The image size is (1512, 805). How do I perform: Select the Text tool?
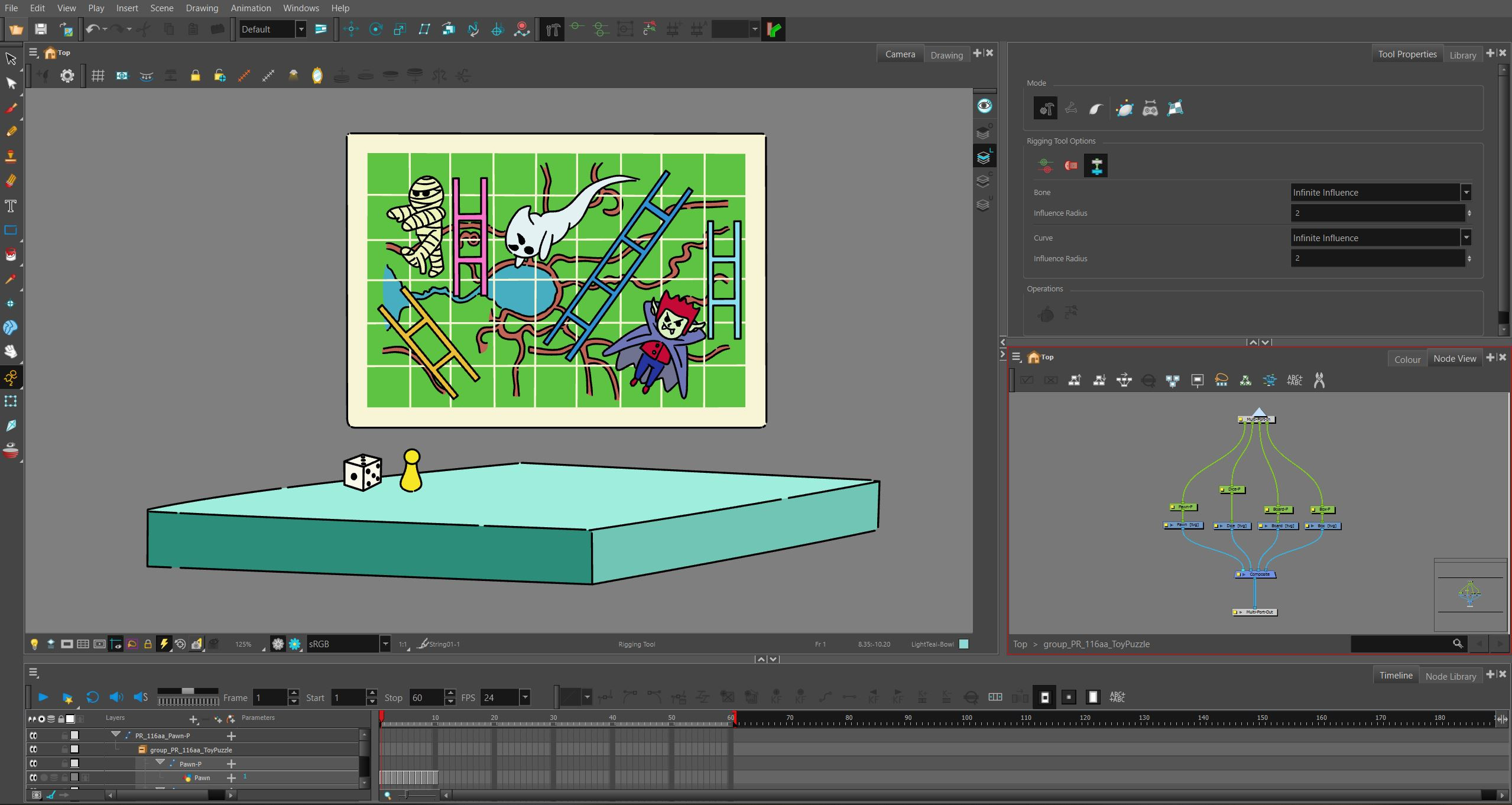click(x=11, y=206)
